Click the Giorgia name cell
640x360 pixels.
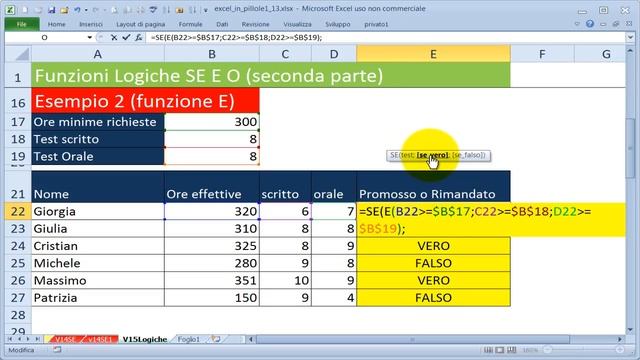point(98,211)
